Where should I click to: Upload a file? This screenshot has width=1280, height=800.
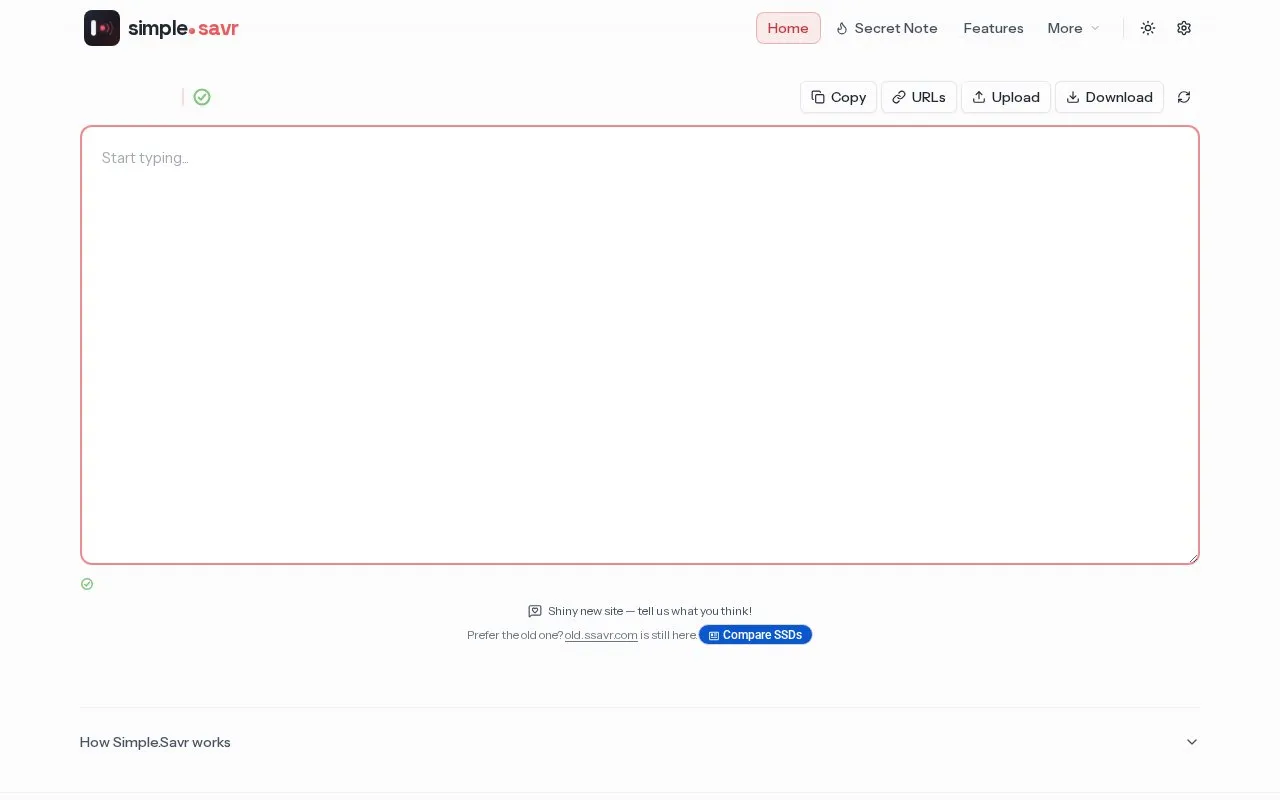point(1006,97)
